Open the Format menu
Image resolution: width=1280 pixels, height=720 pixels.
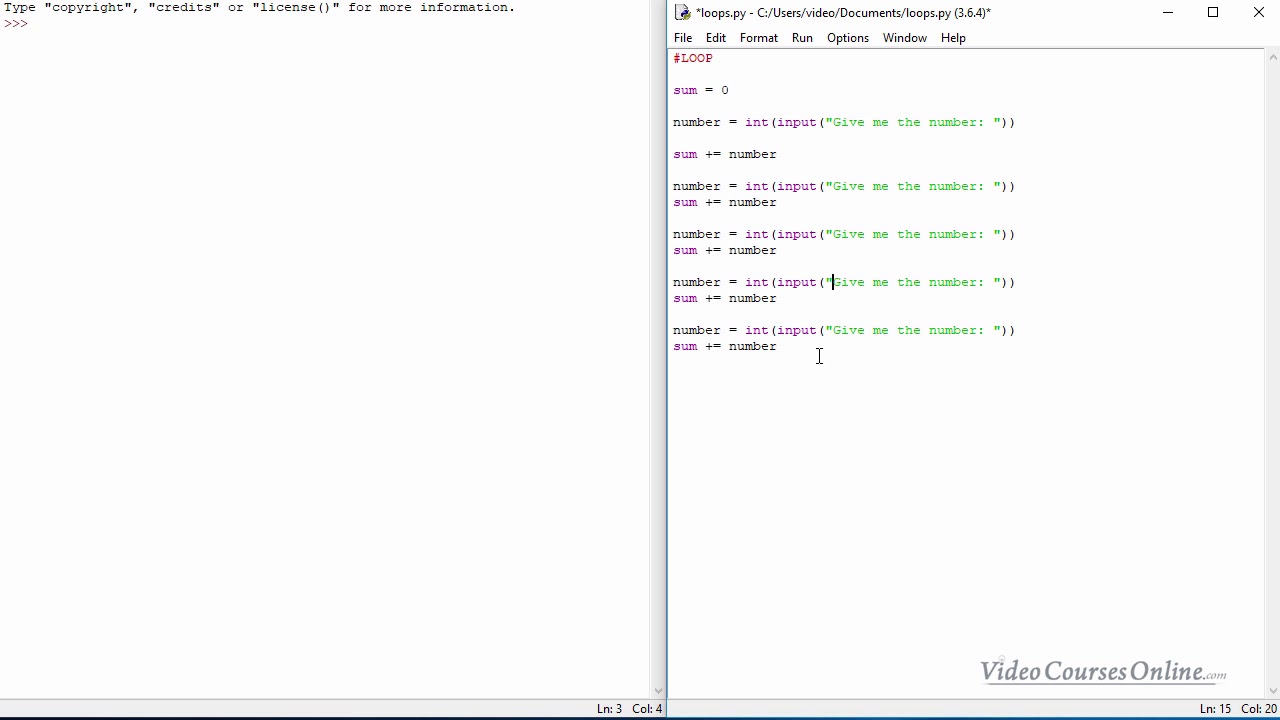pyautogui.click(x=759, y=38)
